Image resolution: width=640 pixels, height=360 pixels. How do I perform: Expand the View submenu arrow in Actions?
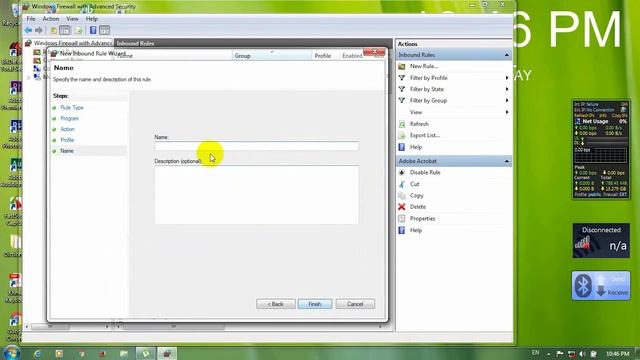507,112
